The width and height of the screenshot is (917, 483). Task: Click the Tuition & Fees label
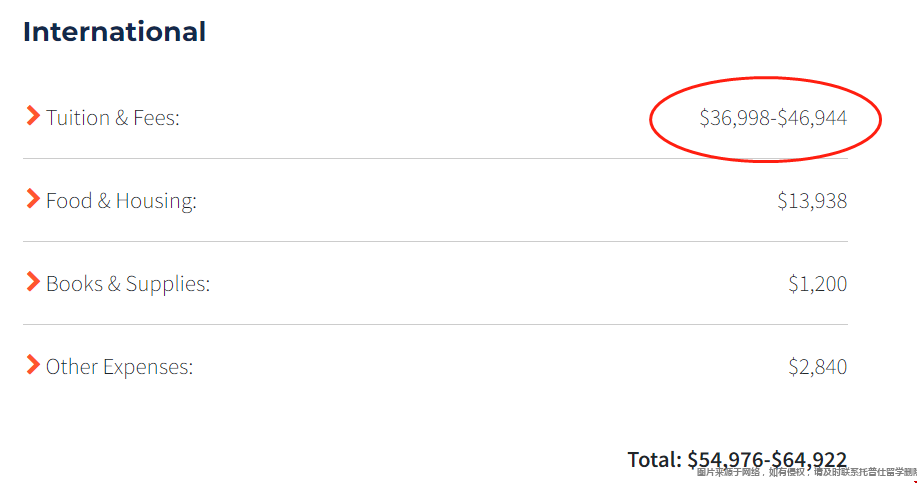113,118
